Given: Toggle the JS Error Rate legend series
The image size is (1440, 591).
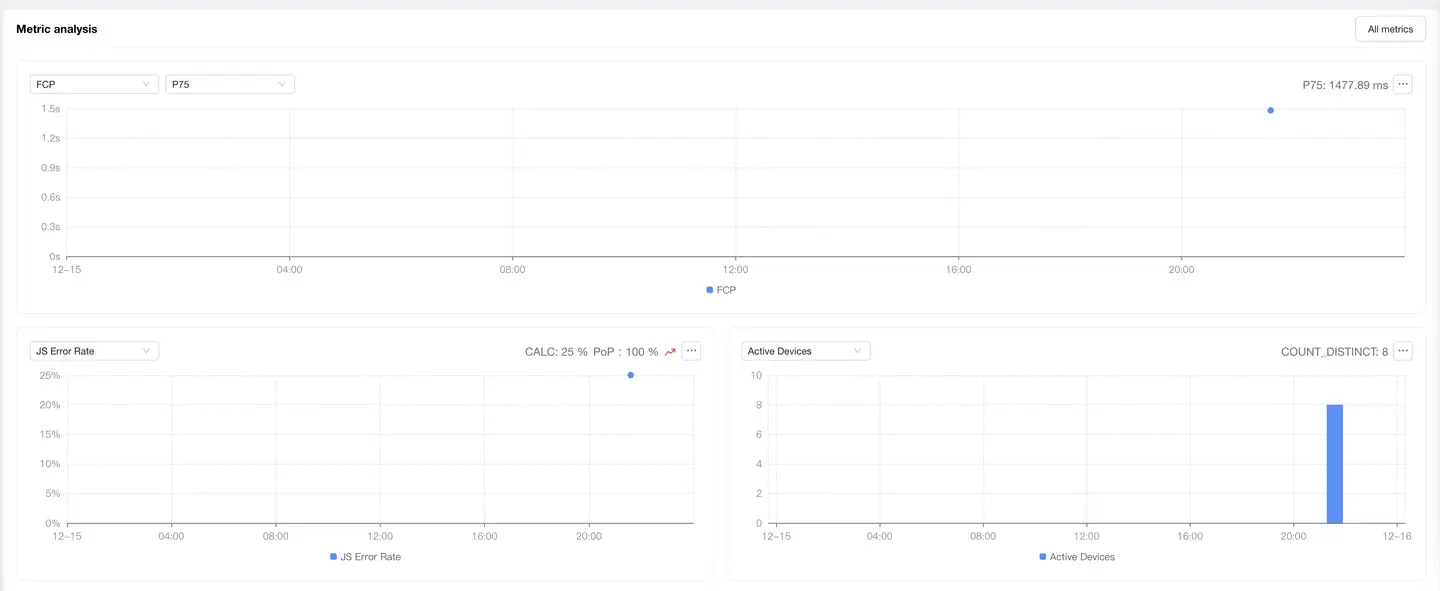Looking at the screenshot, I should [365, 557].
